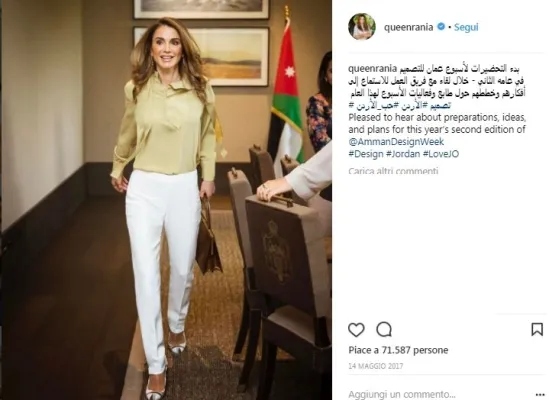Click the 14 MAGGIO 2017 date
Image resolution: width=549 pixels, height=400 pixels.
tap(376, 366)
